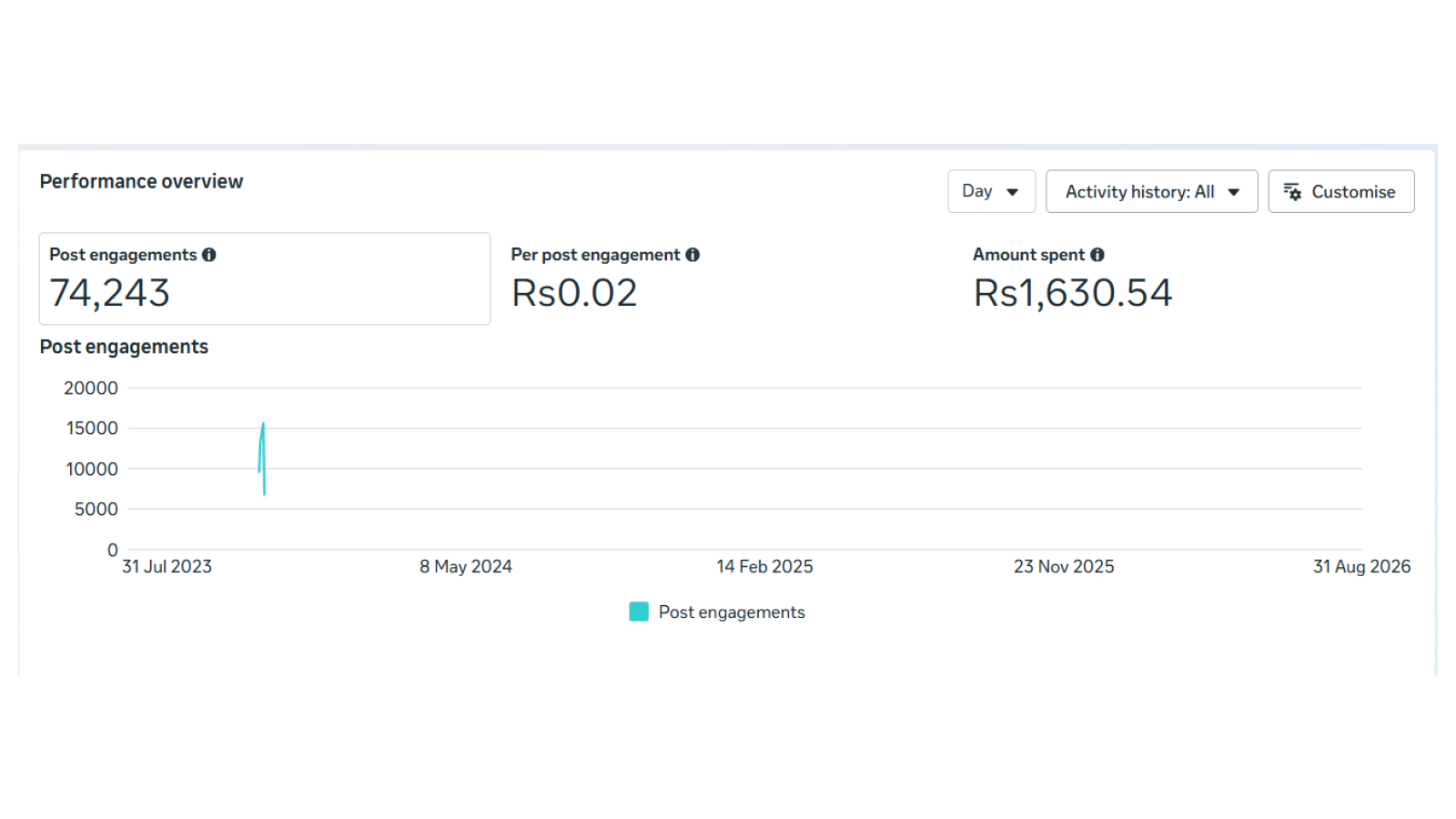Click info icon next to Amount spent

[1097, 255]
